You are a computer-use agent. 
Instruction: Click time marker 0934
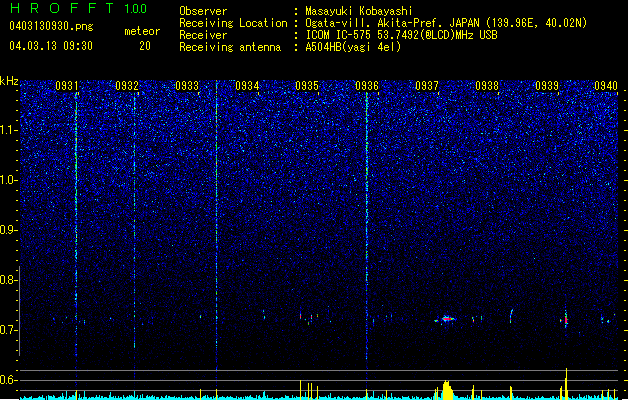pyautogui.click(x=247, y=86)
